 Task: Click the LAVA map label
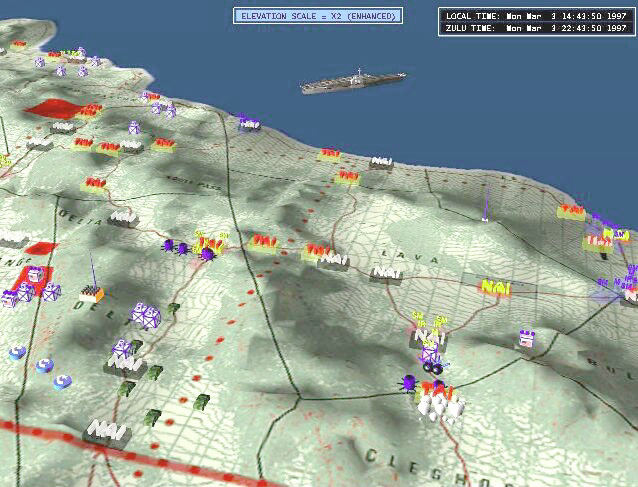click(x=410, y=256)
